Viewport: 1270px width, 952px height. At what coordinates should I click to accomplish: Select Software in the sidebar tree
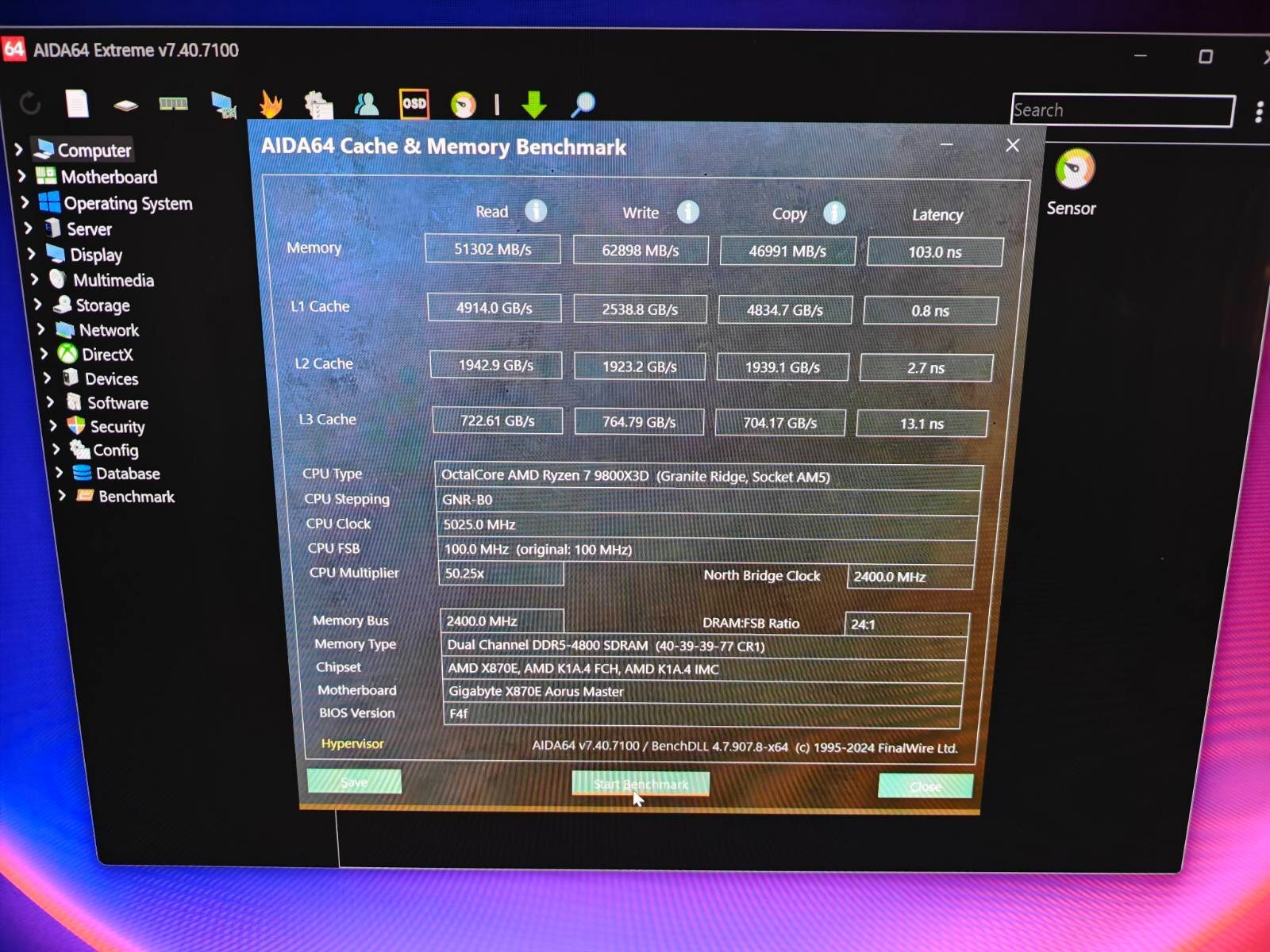pos(117,402)
